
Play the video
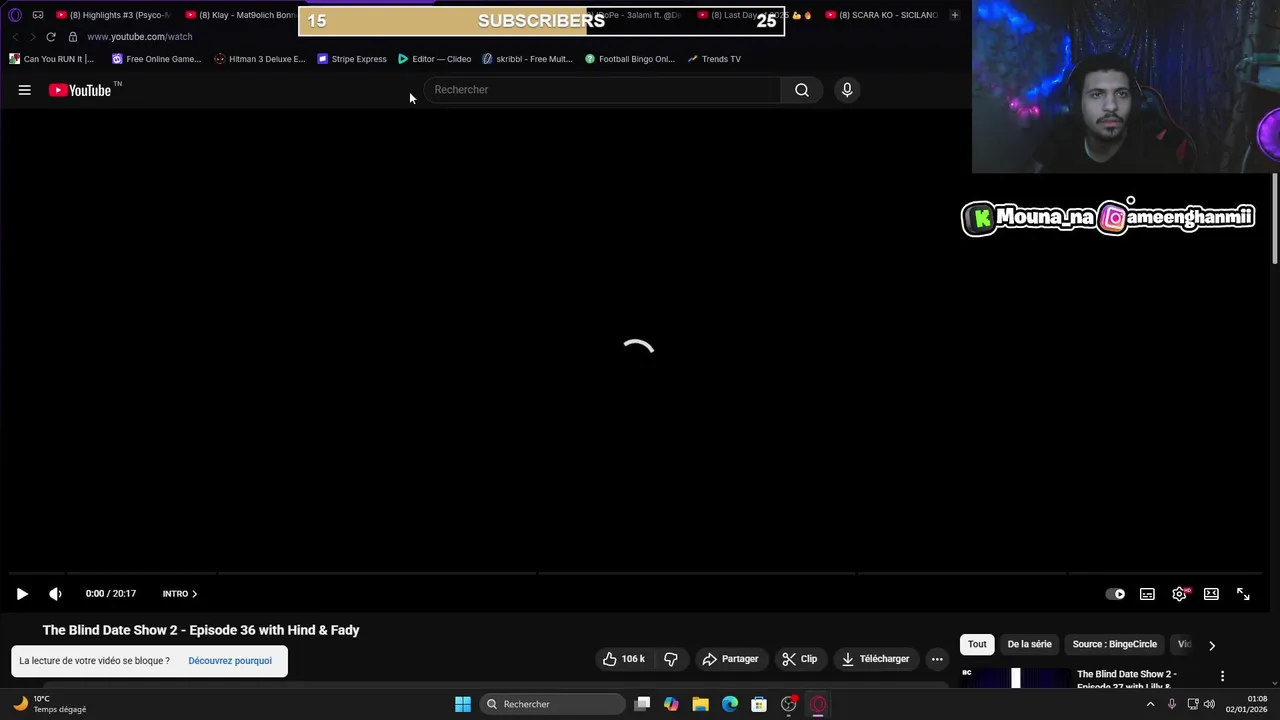pyautogui.click(x=22, y=594)
